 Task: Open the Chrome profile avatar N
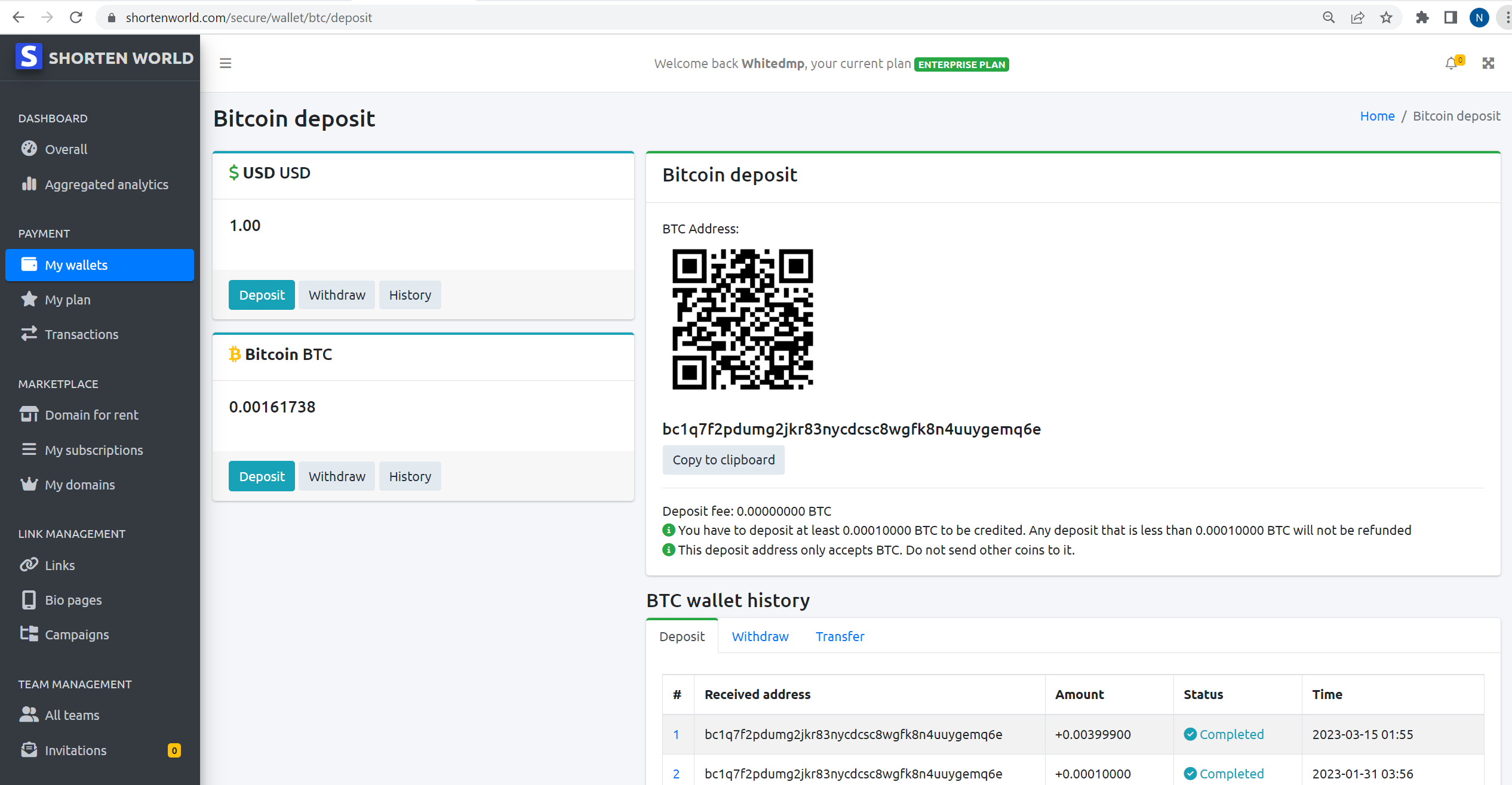(1479, 17)
